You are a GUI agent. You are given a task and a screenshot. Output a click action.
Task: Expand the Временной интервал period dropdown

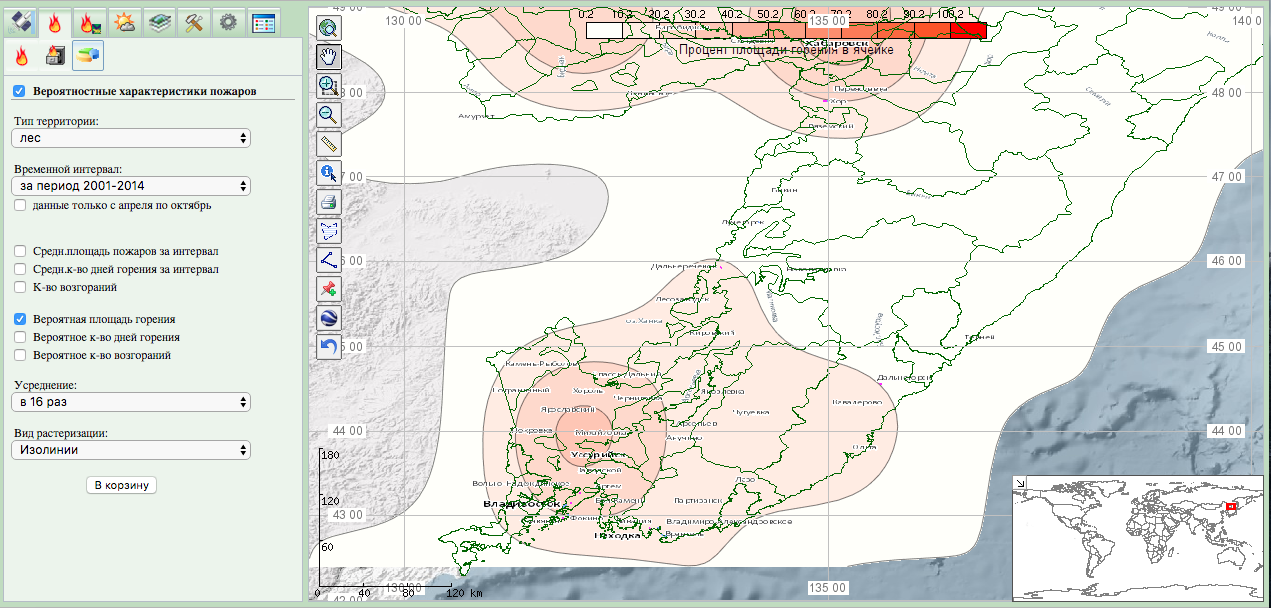pyautogui.click(x=130, y=186)
